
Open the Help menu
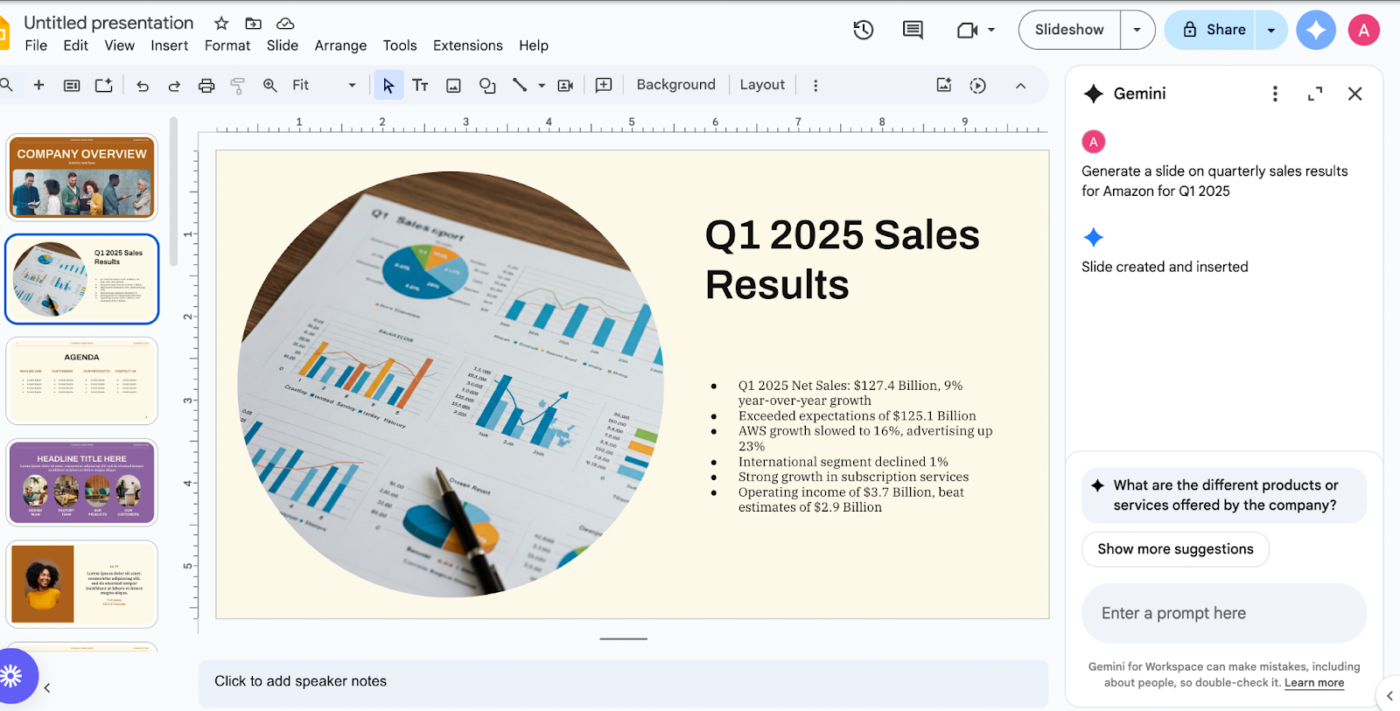534,45
